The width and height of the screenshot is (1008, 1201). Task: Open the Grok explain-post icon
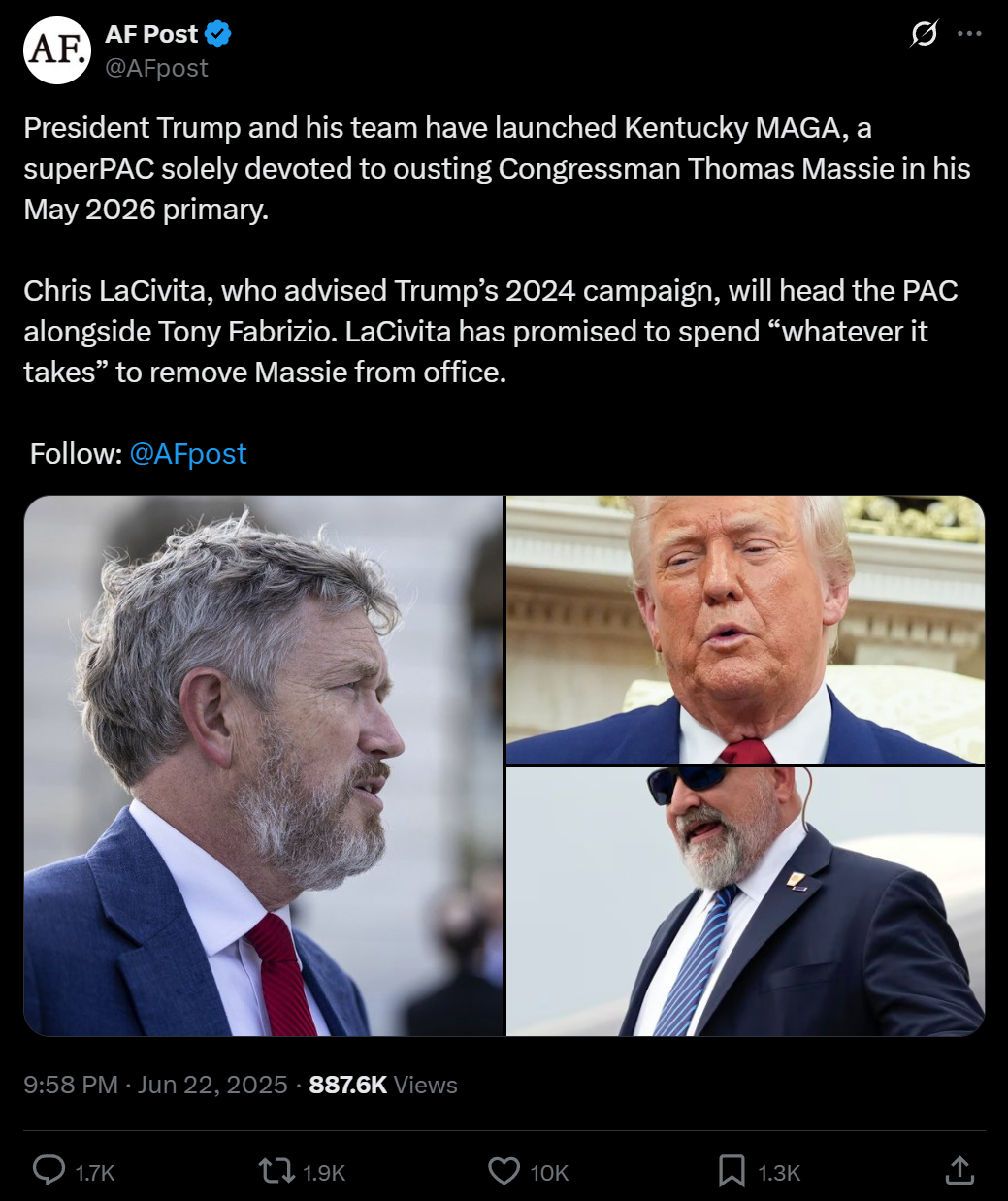point(925,34)
